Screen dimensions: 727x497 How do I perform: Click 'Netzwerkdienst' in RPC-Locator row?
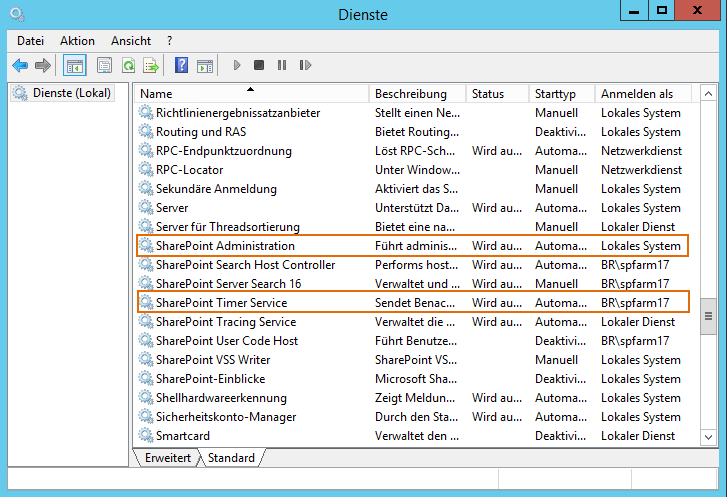coord(641,170)
